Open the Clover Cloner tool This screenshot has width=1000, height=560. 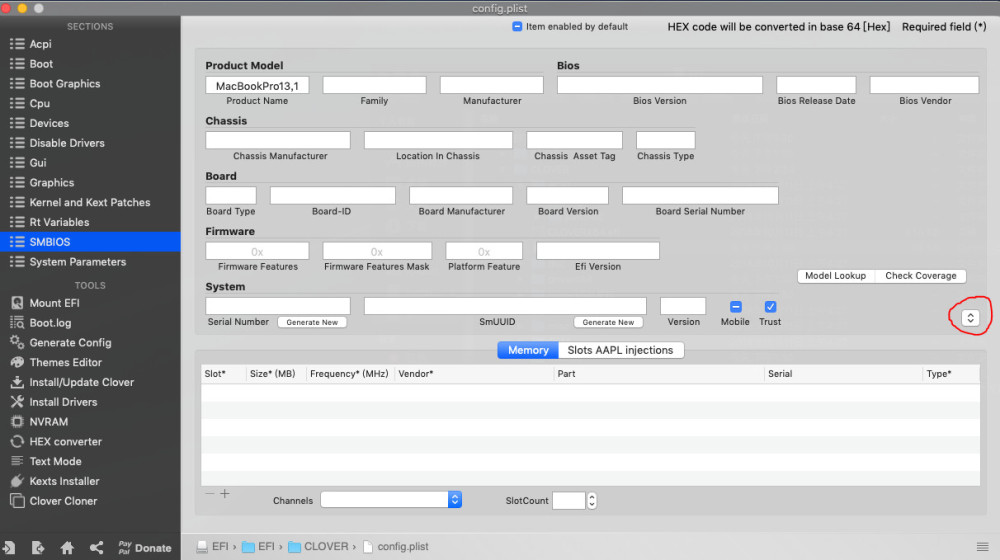[63, 501]
